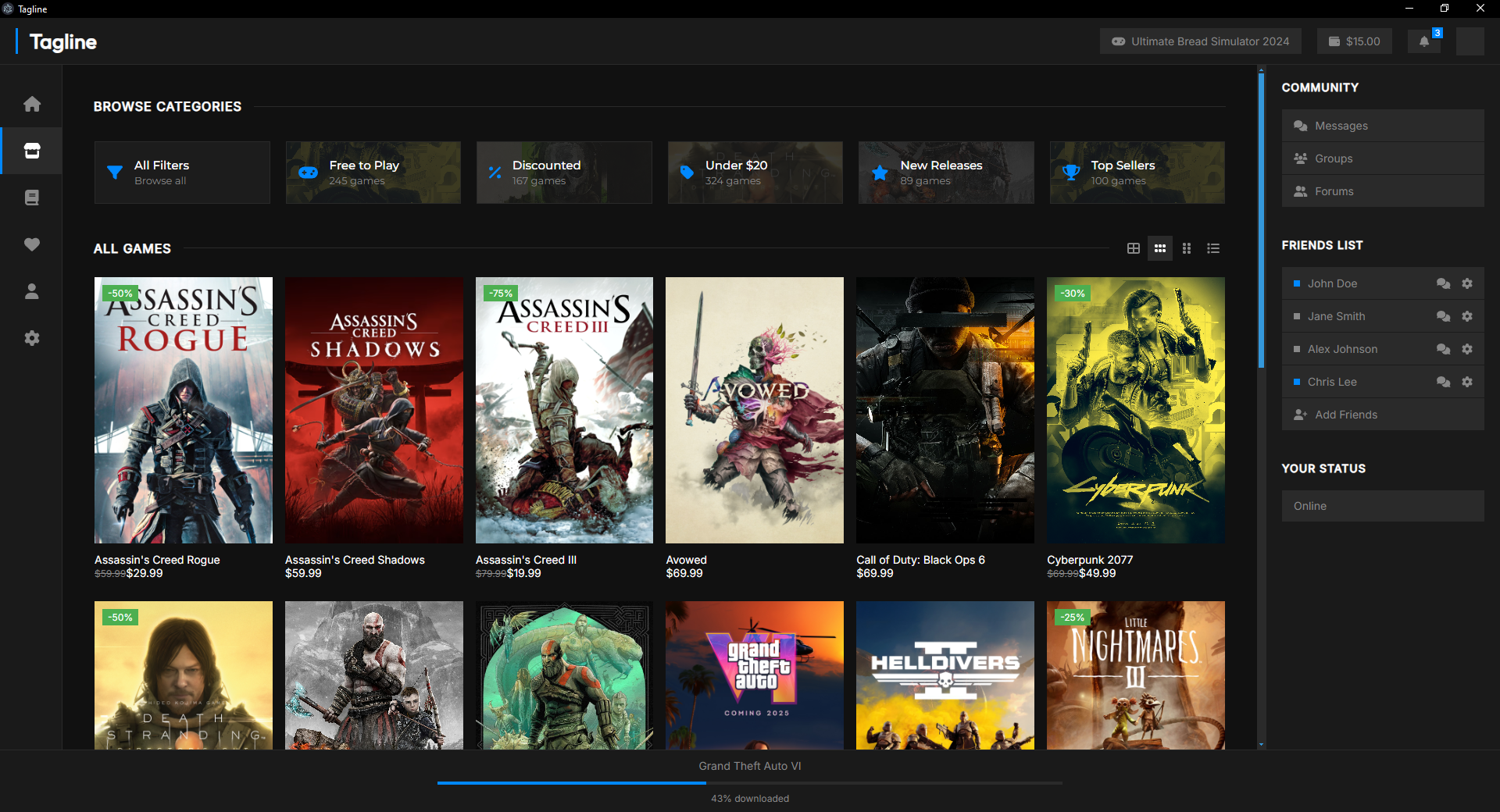Open the Little Nightmares III cover

1136,675
